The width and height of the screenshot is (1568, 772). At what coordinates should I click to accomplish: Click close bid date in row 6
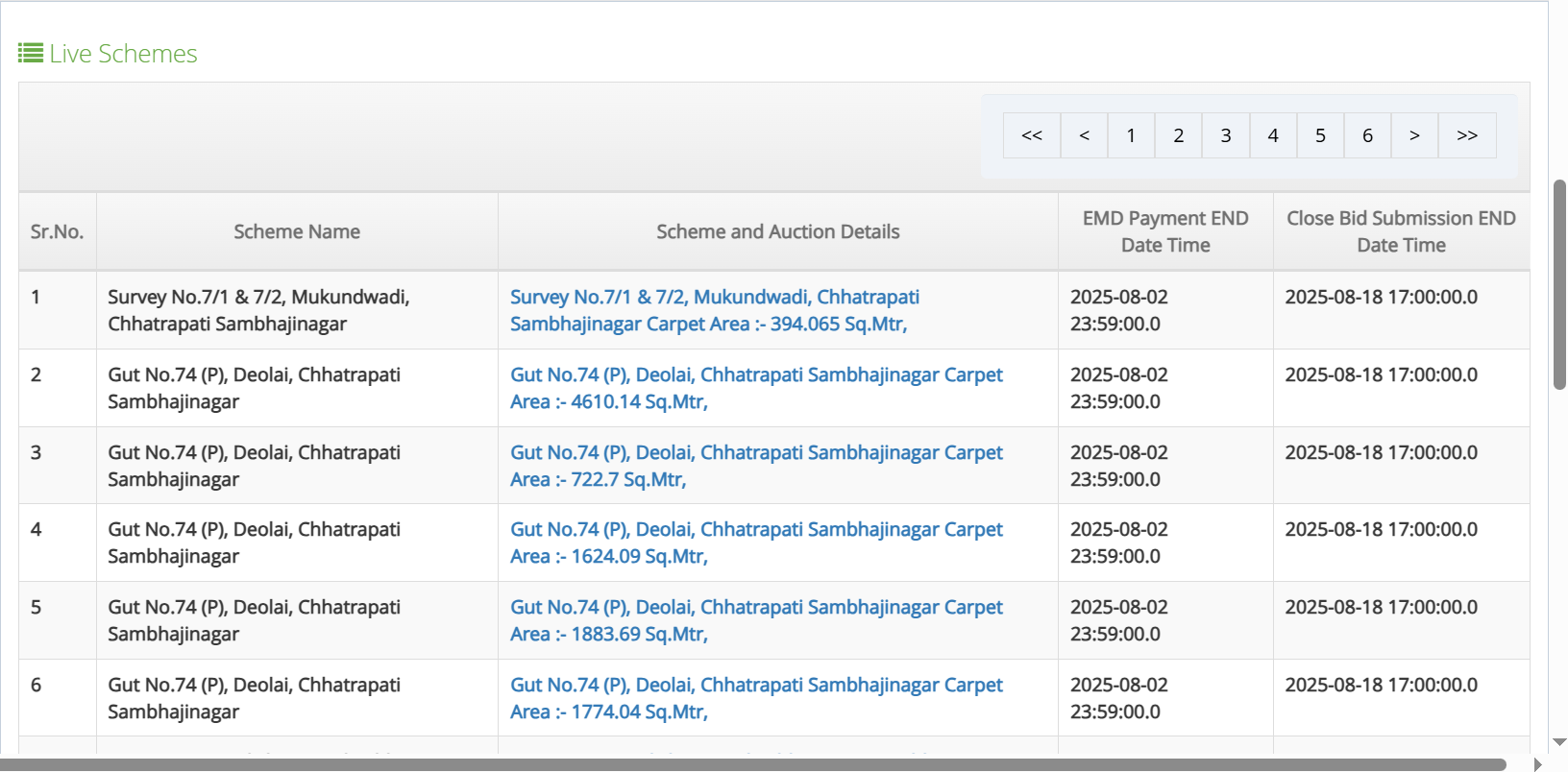[1401, 698]
